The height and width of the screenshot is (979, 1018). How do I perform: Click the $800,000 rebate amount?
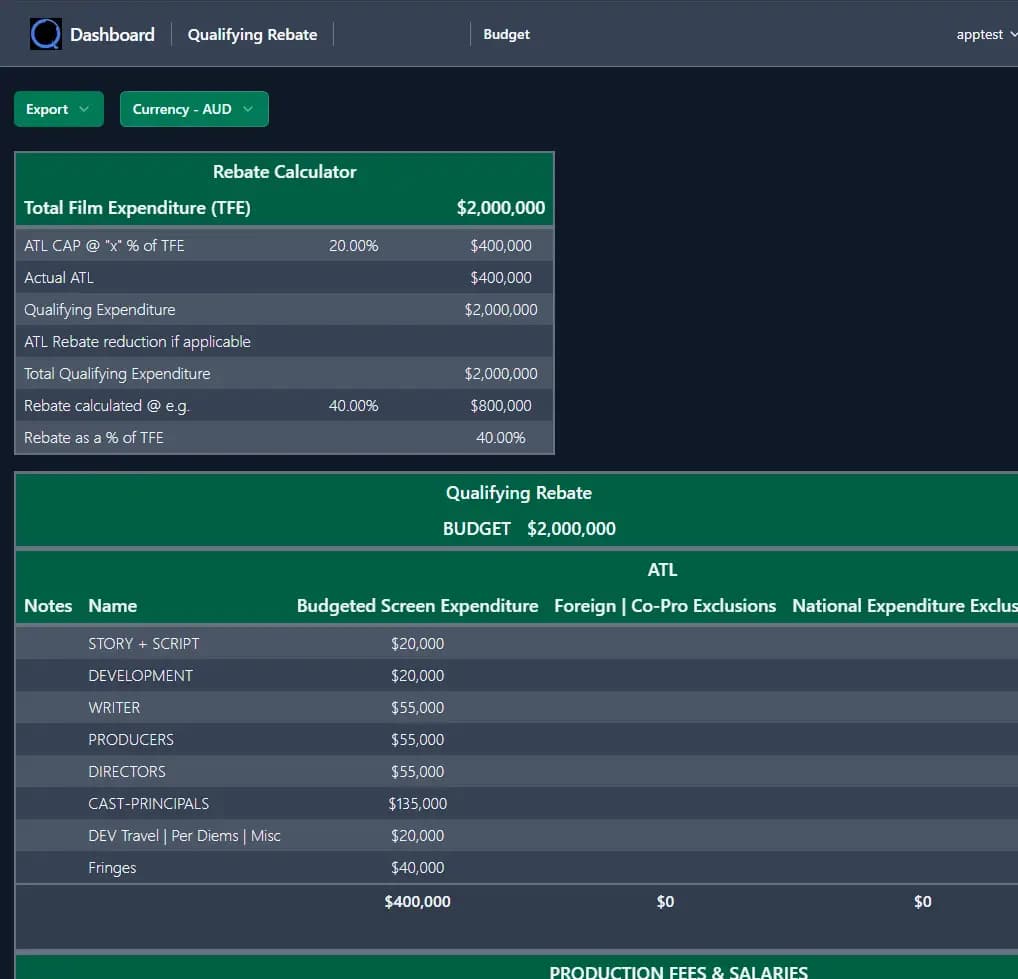[x=501, y=406]
